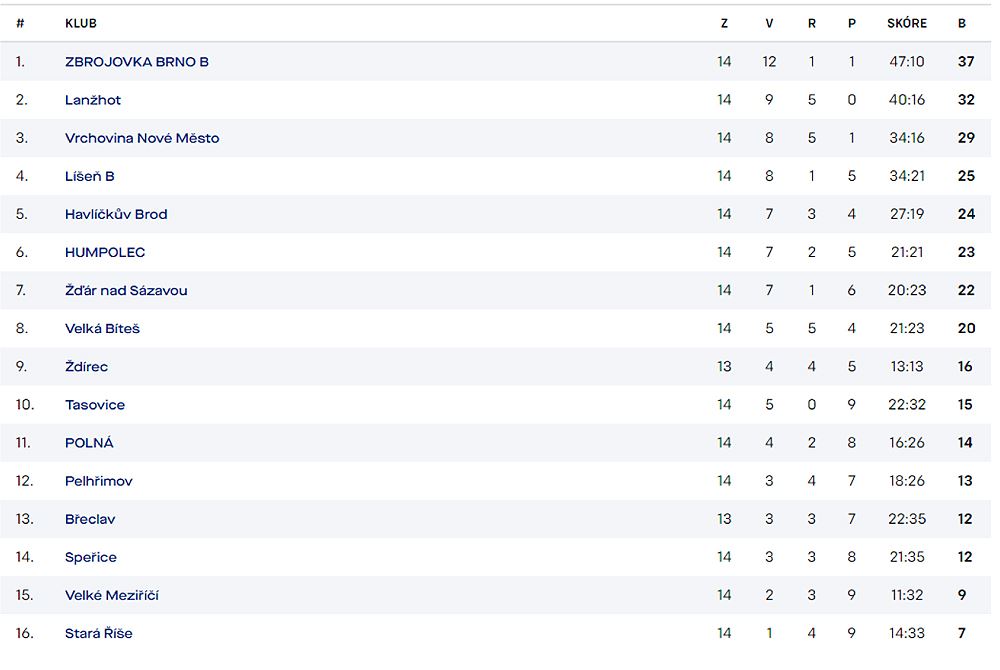The height and width of the screenshot is (670, 1000).
Task: Open the HUMPOLEC club link
Action: click(105, 252)
